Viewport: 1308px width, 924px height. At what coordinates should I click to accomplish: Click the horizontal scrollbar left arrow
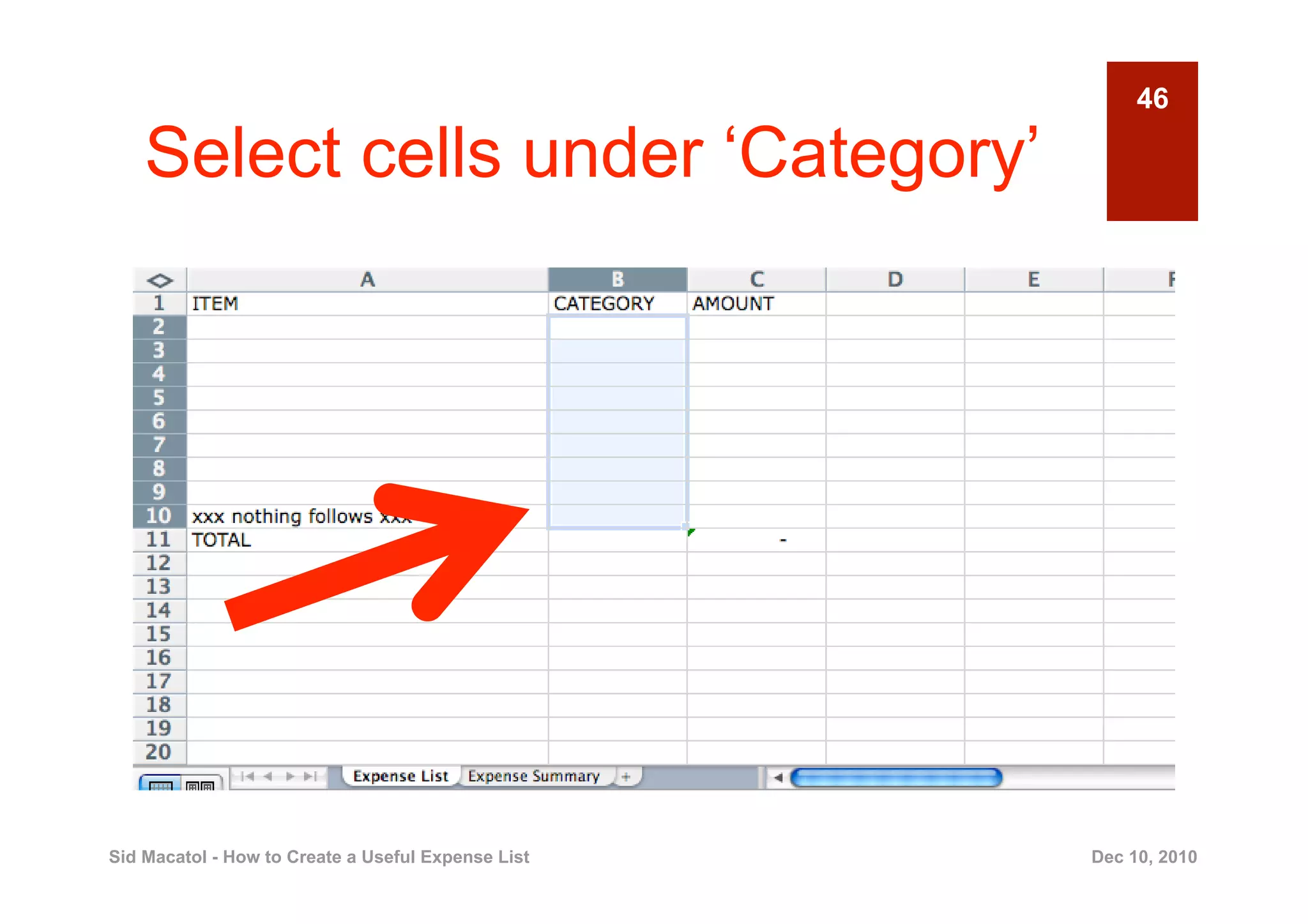point(778,778)
